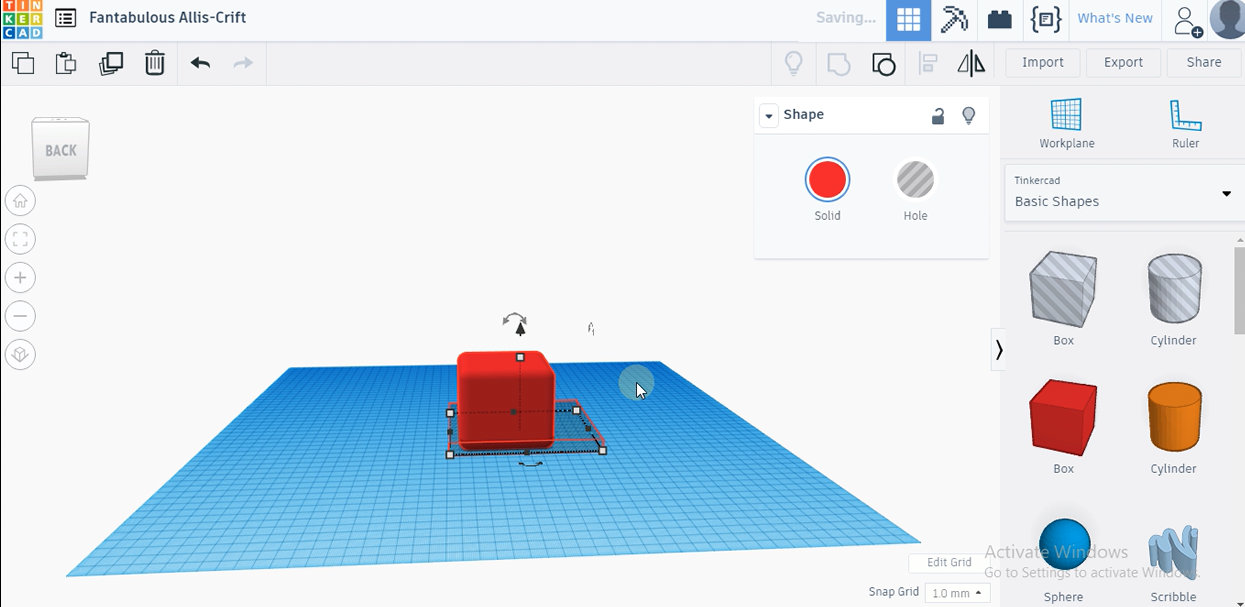Image resolution: width=1245 pixels, height=607 pixels.
Task: Click the Ungroup shapes icon
Action: 883,64
